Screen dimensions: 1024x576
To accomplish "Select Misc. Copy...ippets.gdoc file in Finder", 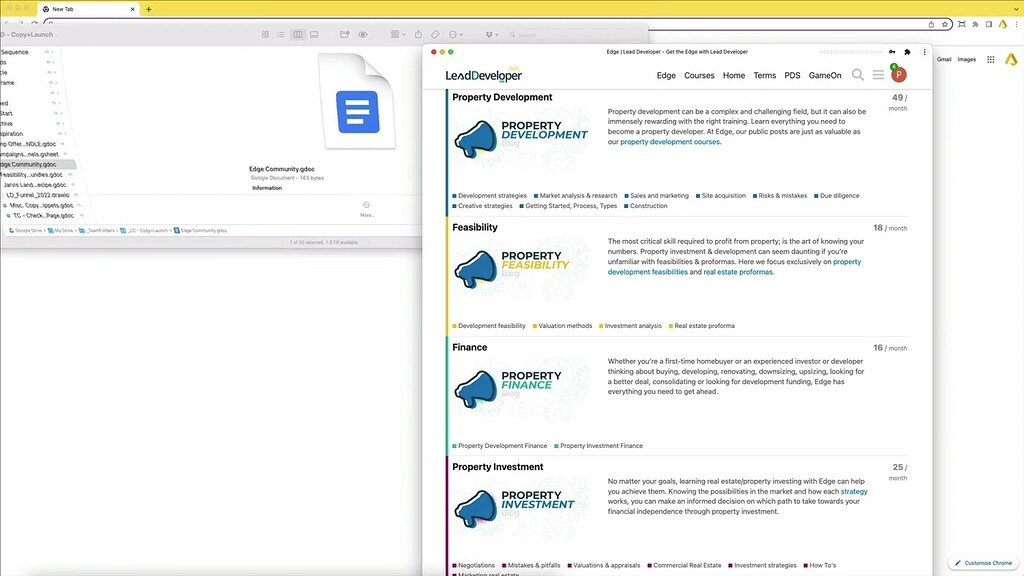I will click(41, 205).
